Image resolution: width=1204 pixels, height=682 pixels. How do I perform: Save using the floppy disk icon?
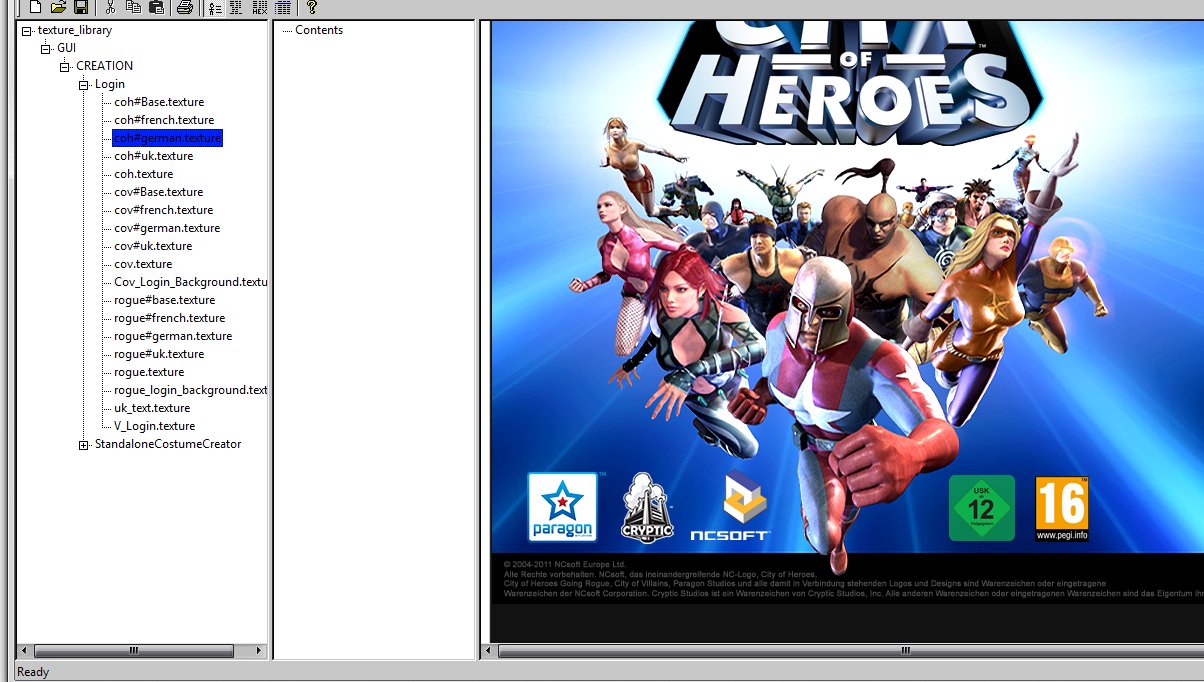81,7
